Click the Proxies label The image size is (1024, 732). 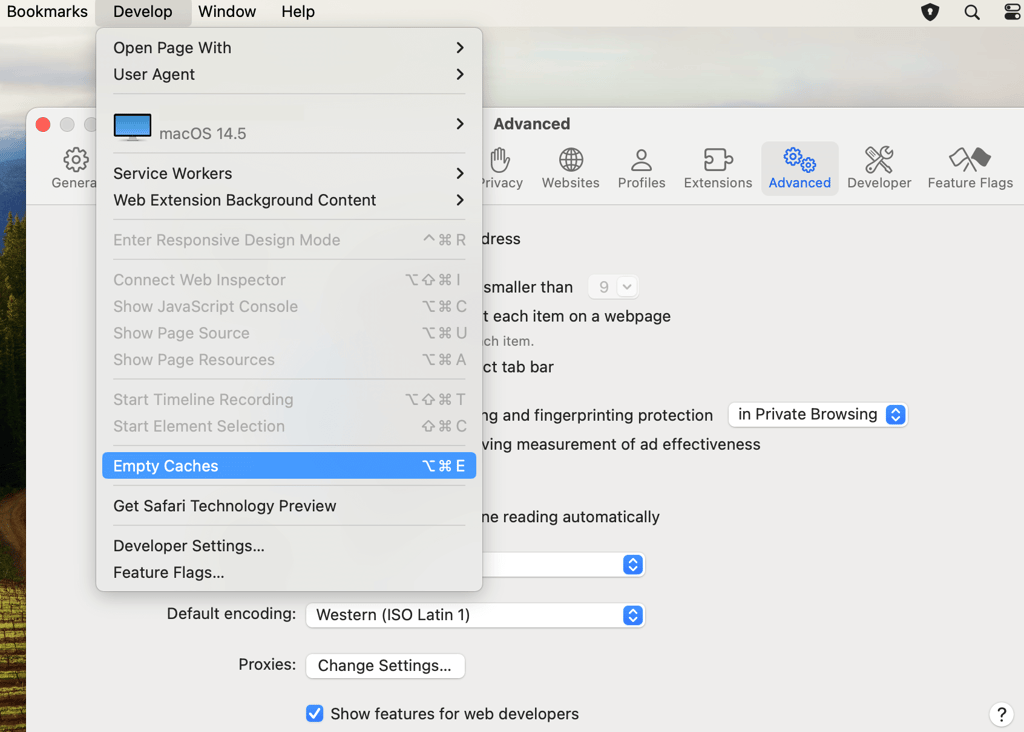266,665
